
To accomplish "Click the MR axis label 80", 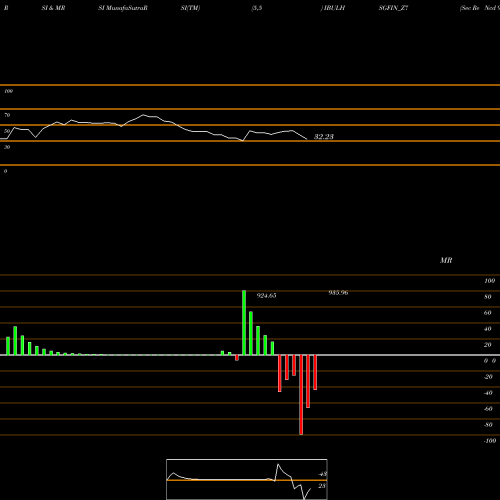I will tap(488, 297).
